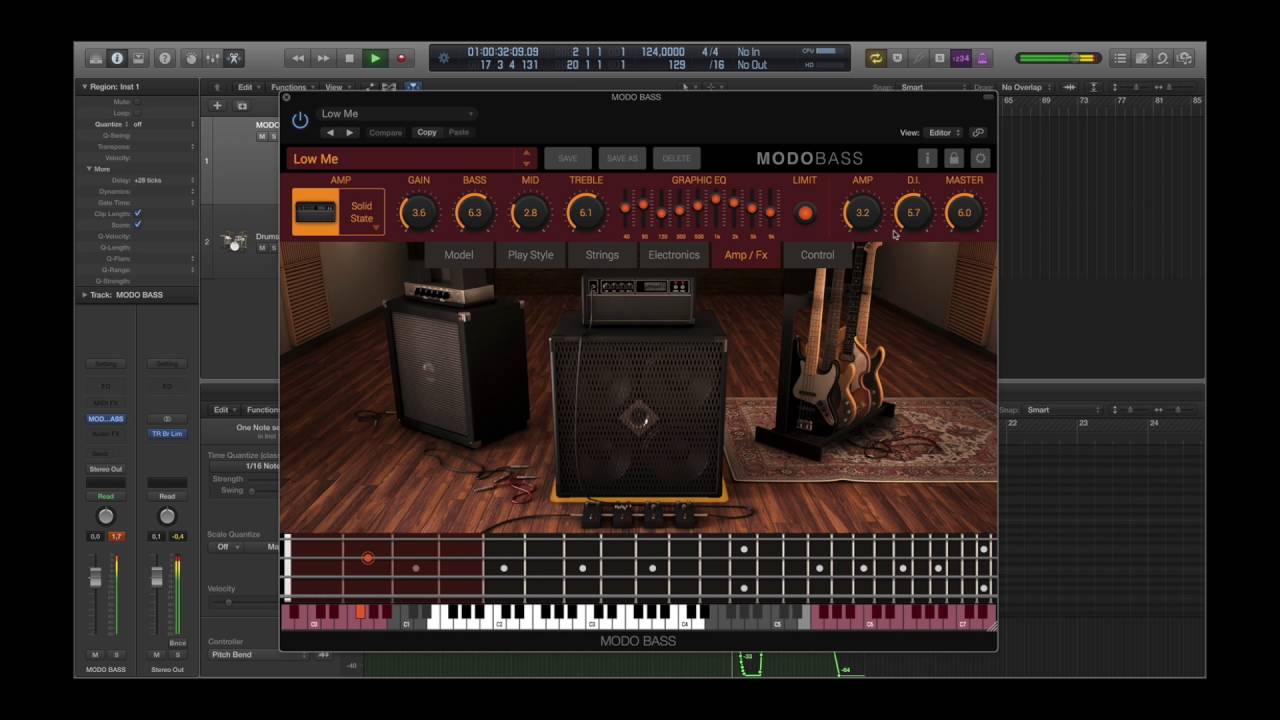Toggle the LIMIT button on the amp

(805, 213)
